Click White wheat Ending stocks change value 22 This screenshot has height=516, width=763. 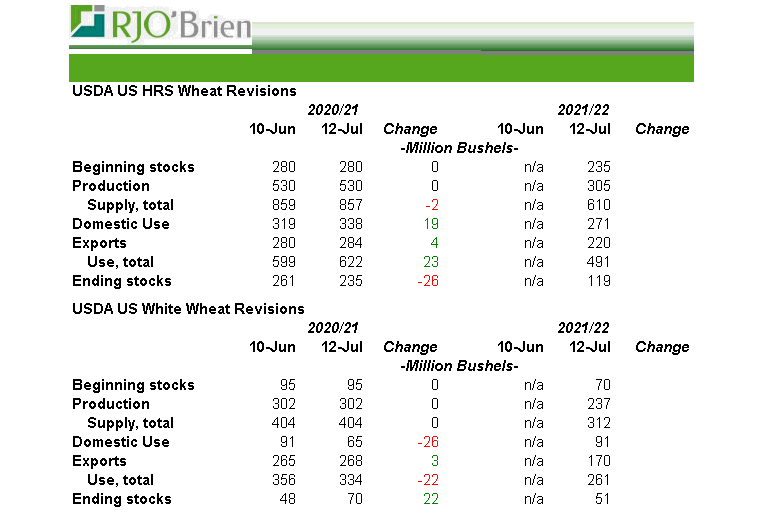coord(428,499)
